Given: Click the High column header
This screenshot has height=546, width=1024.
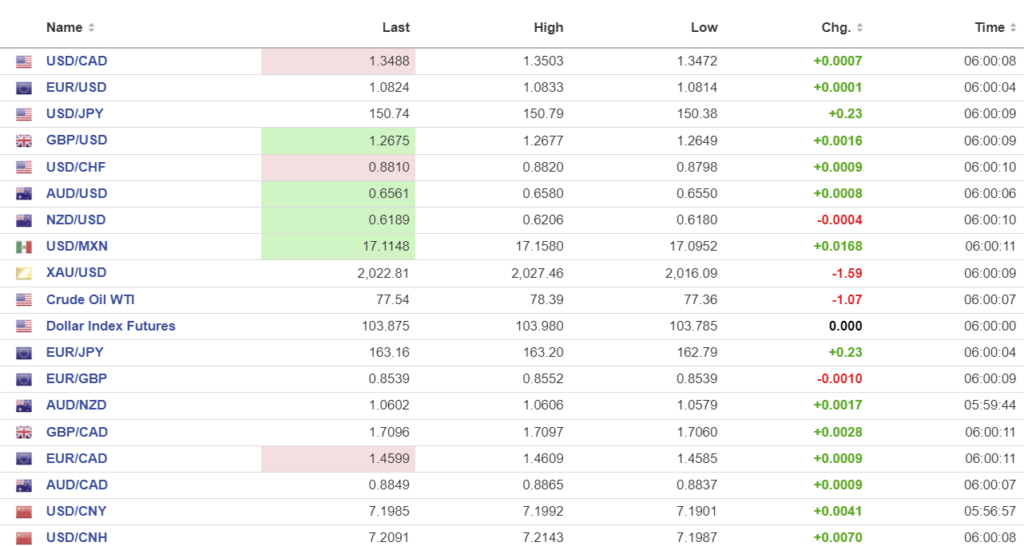Looking at the screenshot, I should 548,27.
